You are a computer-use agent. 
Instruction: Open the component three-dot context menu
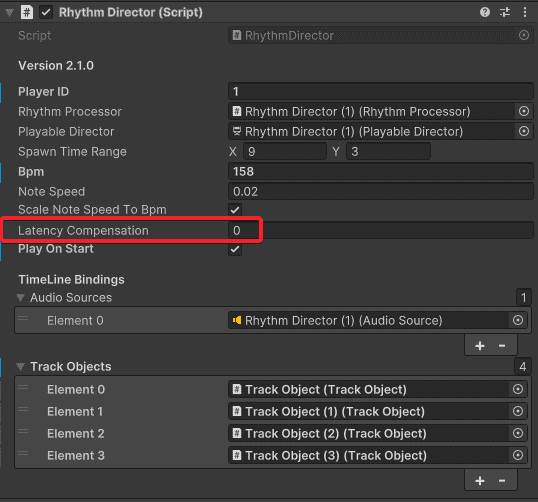[x=525, y=12]
